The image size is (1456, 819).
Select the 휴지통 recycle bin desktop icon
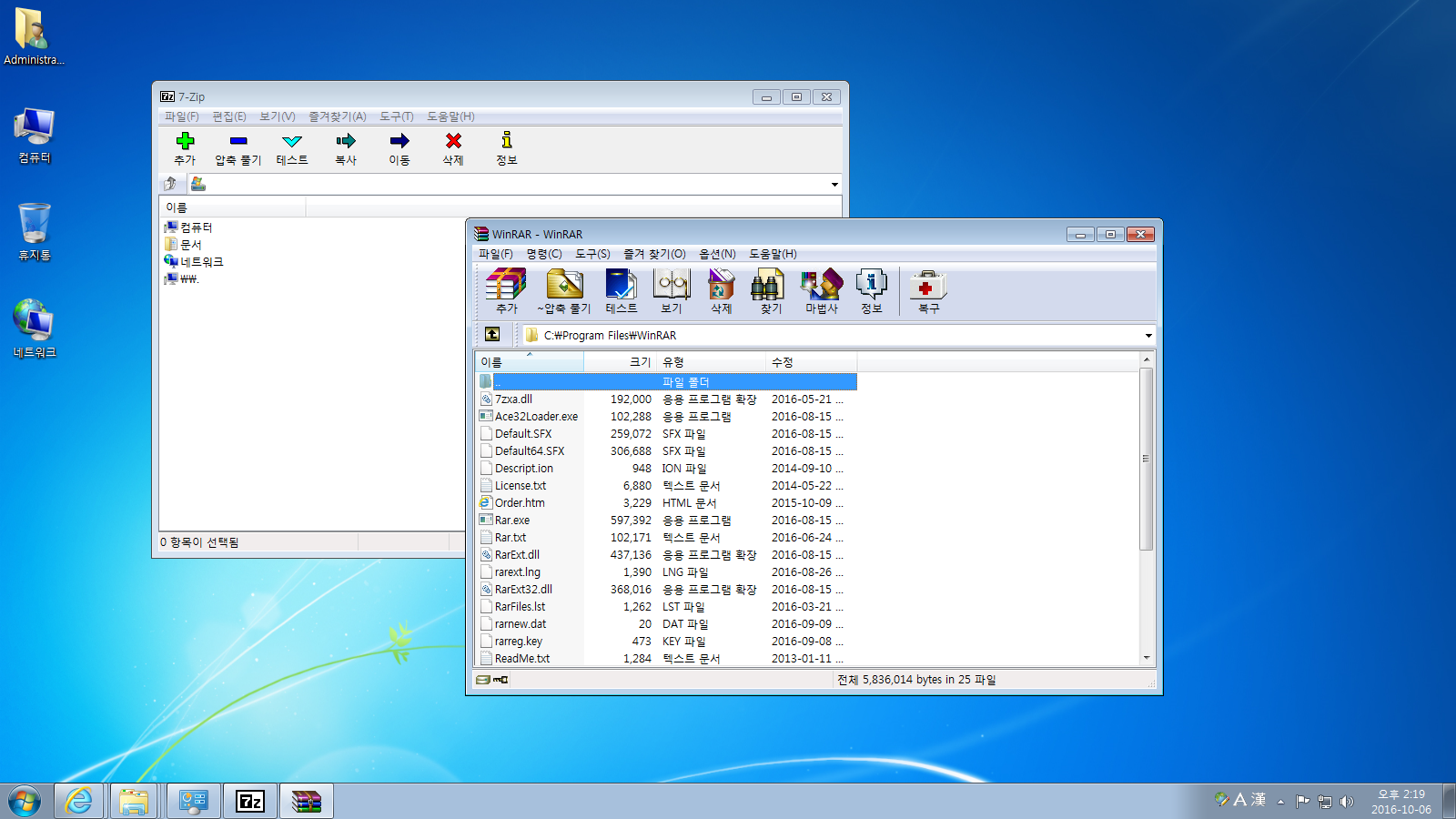click(35, 232)
